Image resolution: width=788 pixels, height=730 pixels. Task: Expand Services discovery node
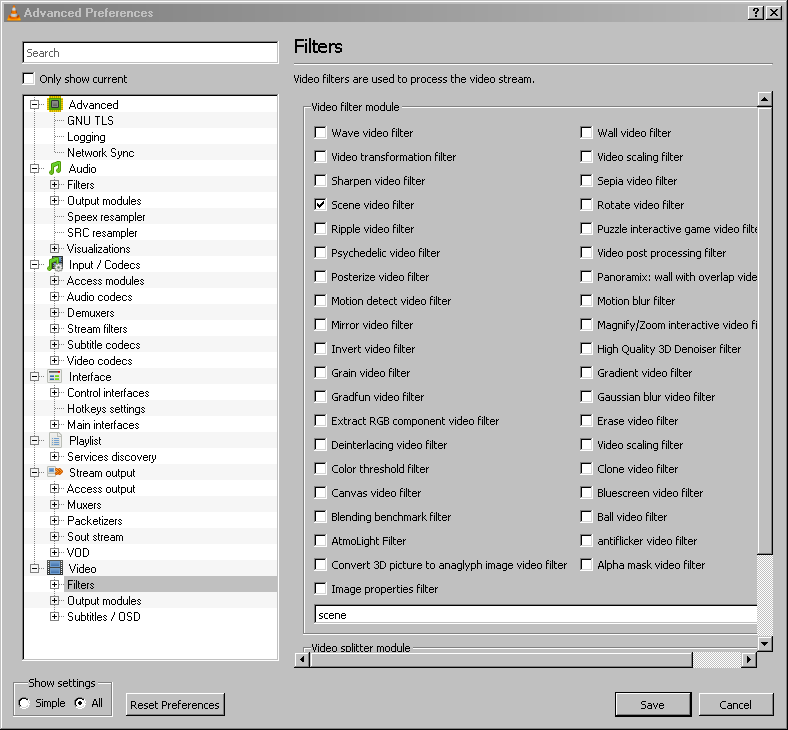coord(54,456)
